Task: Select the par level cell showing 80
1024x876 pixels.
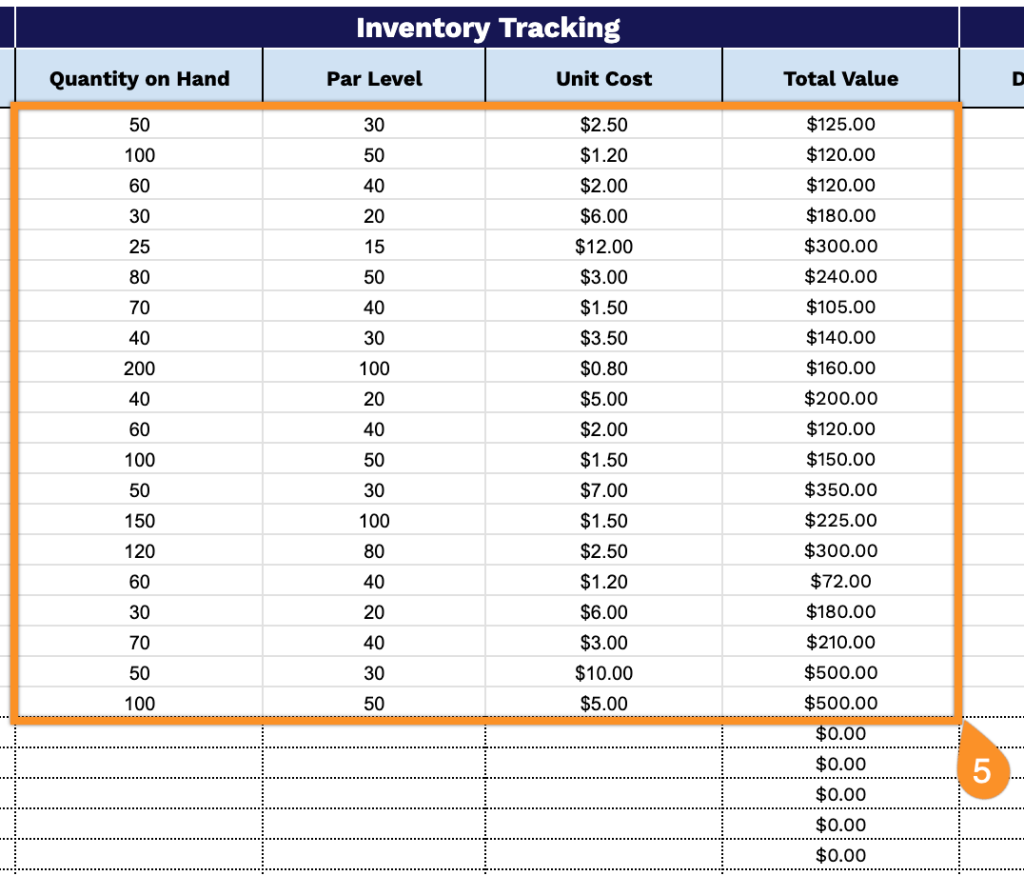Action: 374,551
